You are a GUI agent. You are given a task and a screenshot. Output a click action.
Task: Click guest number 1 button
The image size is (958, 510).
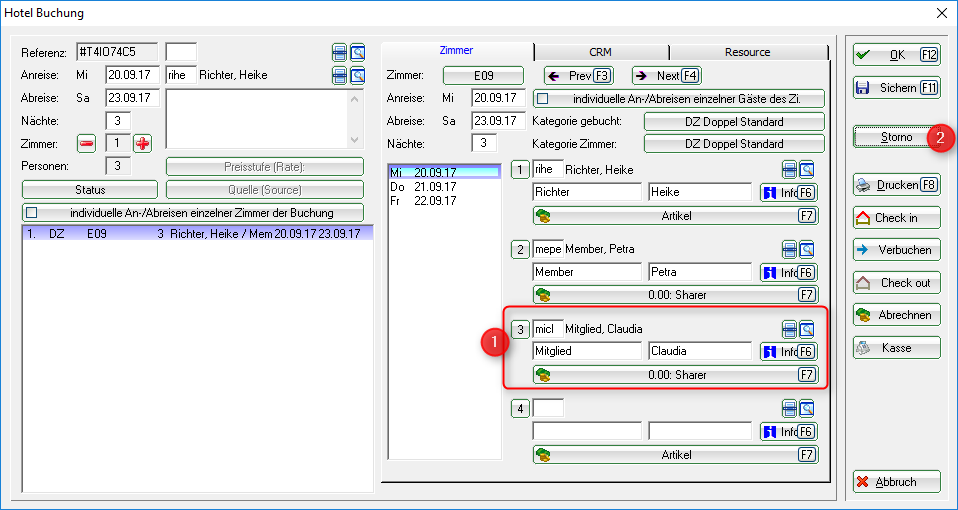[520, 170]
